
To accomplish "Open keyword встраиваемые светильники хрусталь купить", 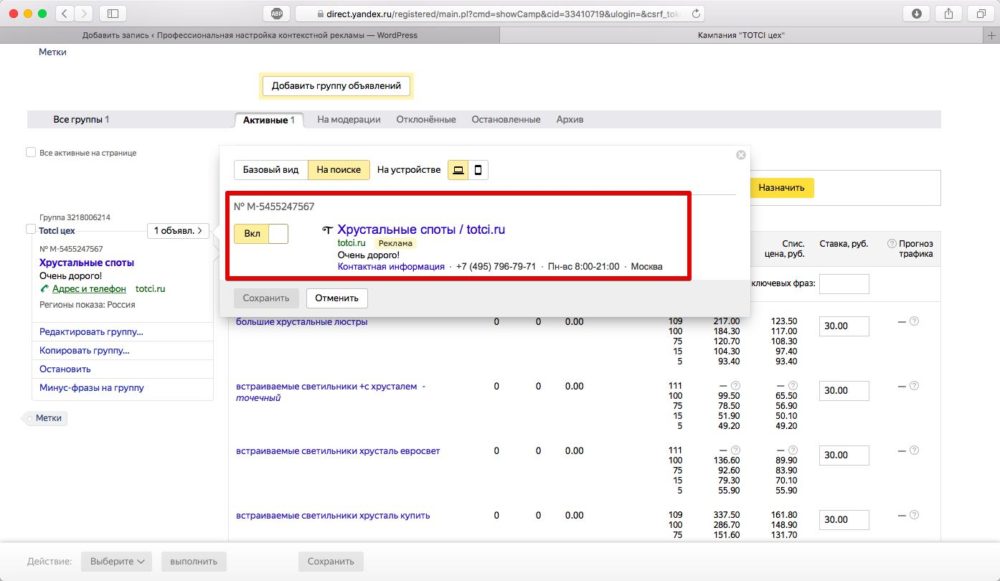I will click(333, 515).
